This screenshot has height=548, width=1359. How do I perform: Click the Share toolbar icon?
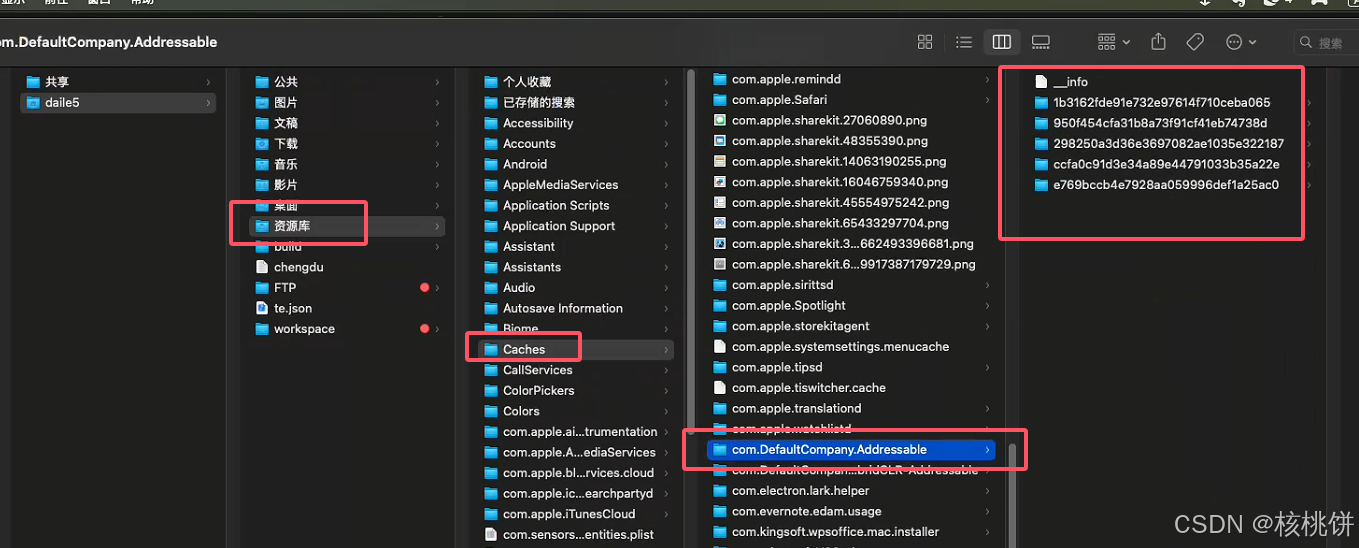tap(1158, 42)
